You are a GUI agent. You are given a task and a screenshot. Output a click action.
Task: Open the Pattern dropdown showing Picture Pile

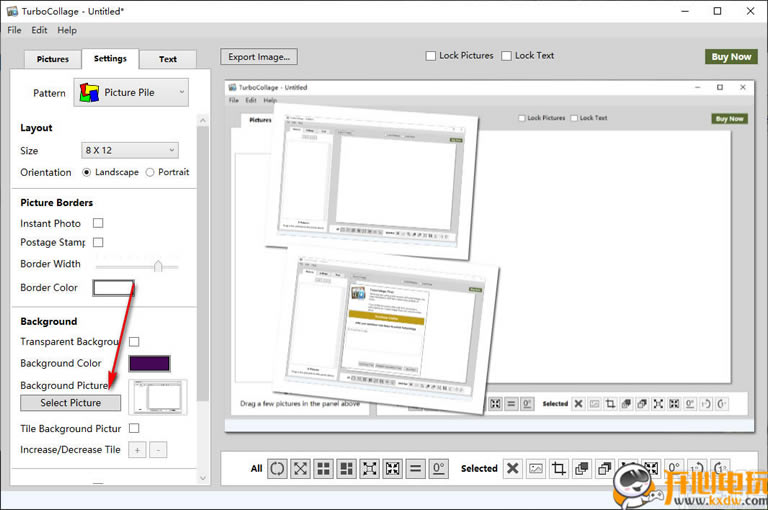133,93
